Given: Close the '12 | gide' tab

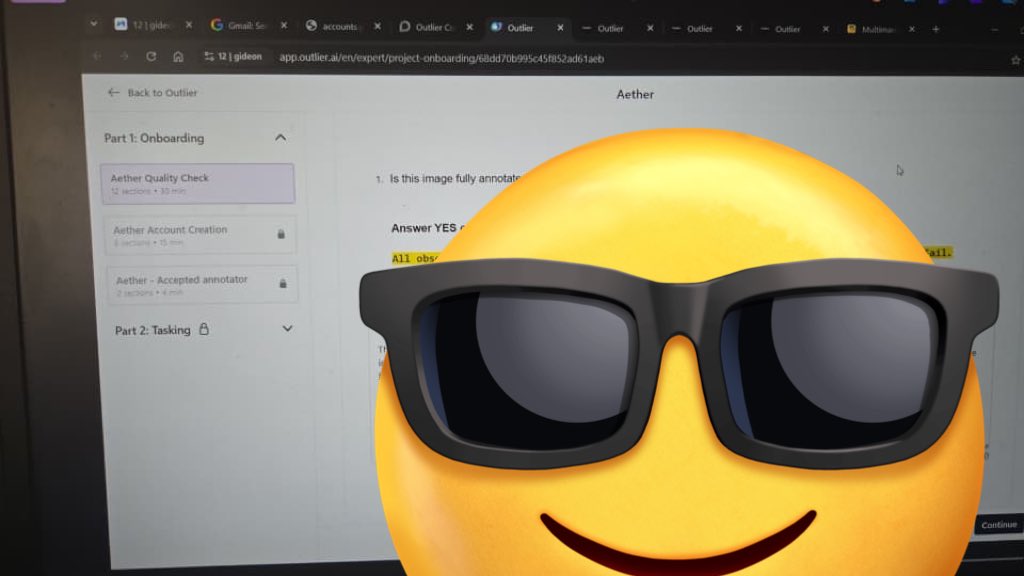Looking at the screenshot, I should [x=189, y=25].
